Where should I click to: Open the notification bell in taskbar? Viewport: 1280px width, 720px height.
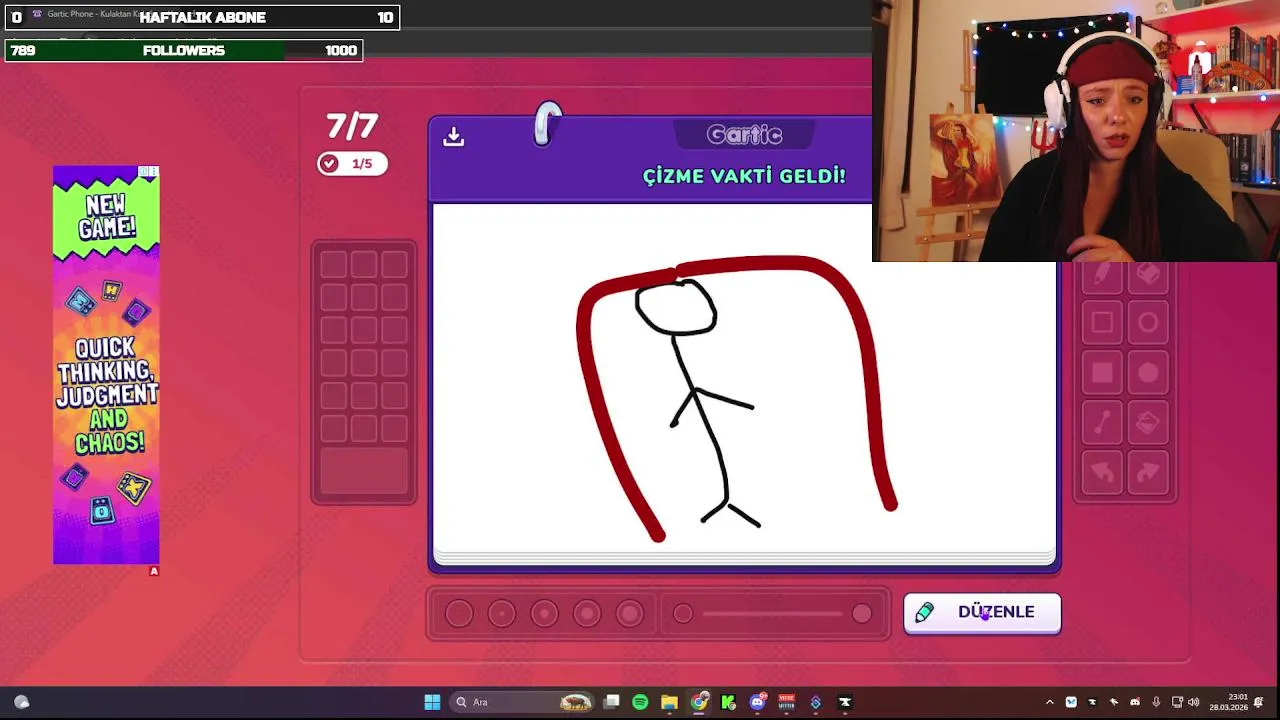click(1259, 702)
